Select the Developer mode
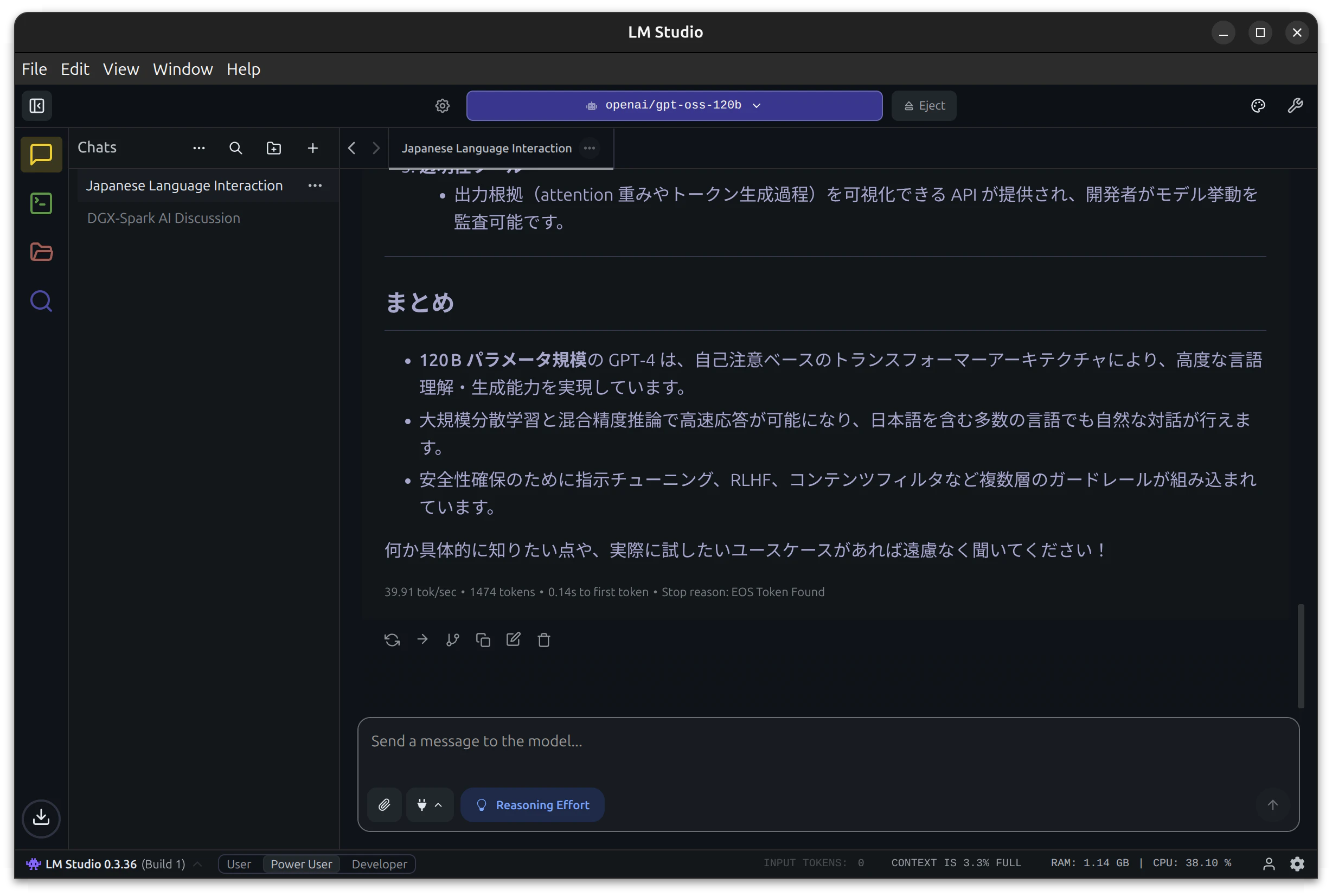 [x=380, y=864]
